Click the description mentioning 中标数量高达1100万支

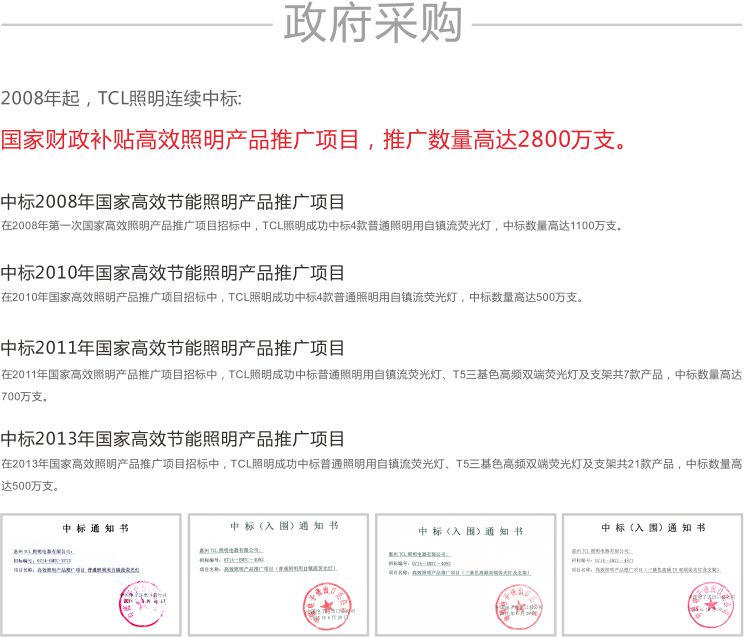click(311, 225)
